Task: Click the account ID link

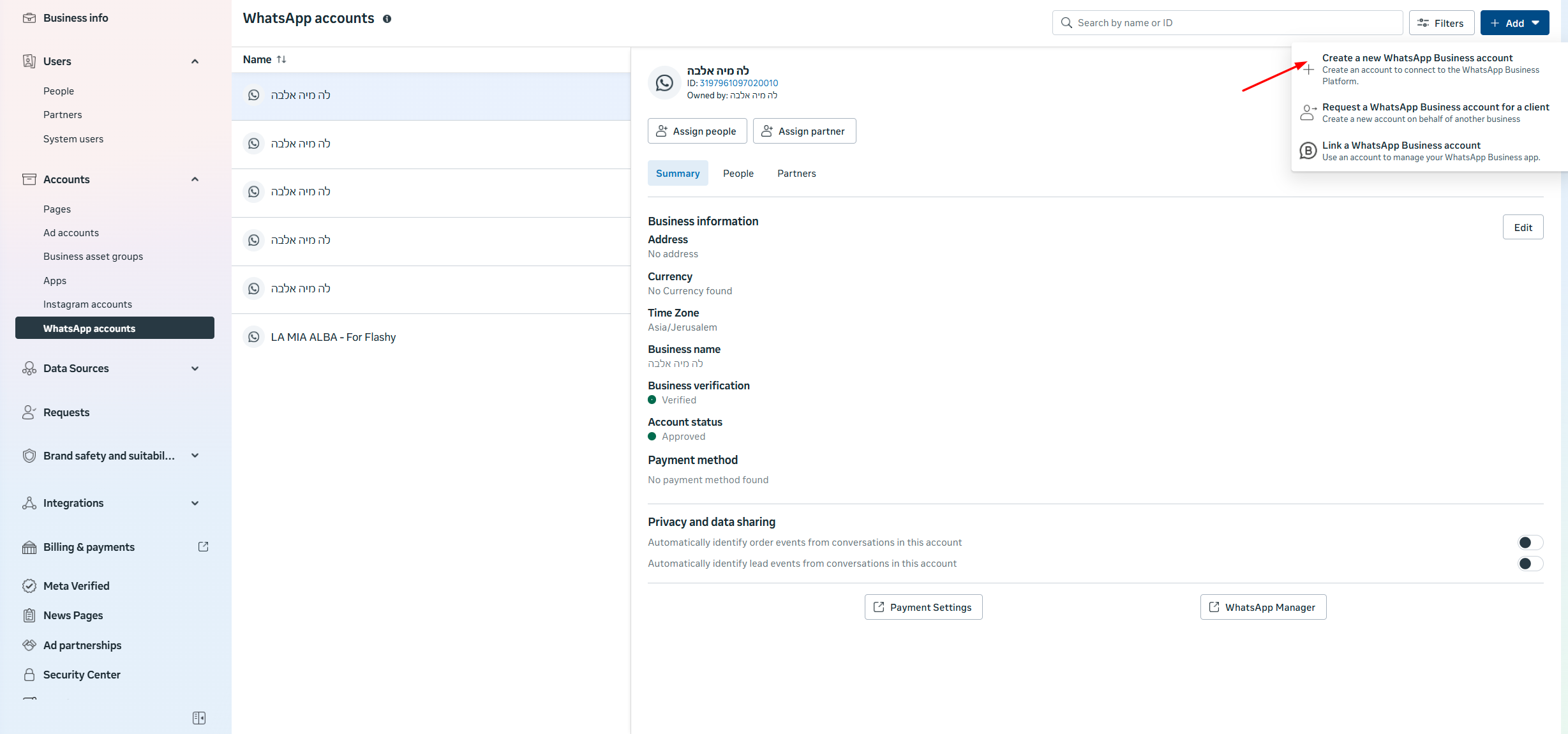Action: 738,83
